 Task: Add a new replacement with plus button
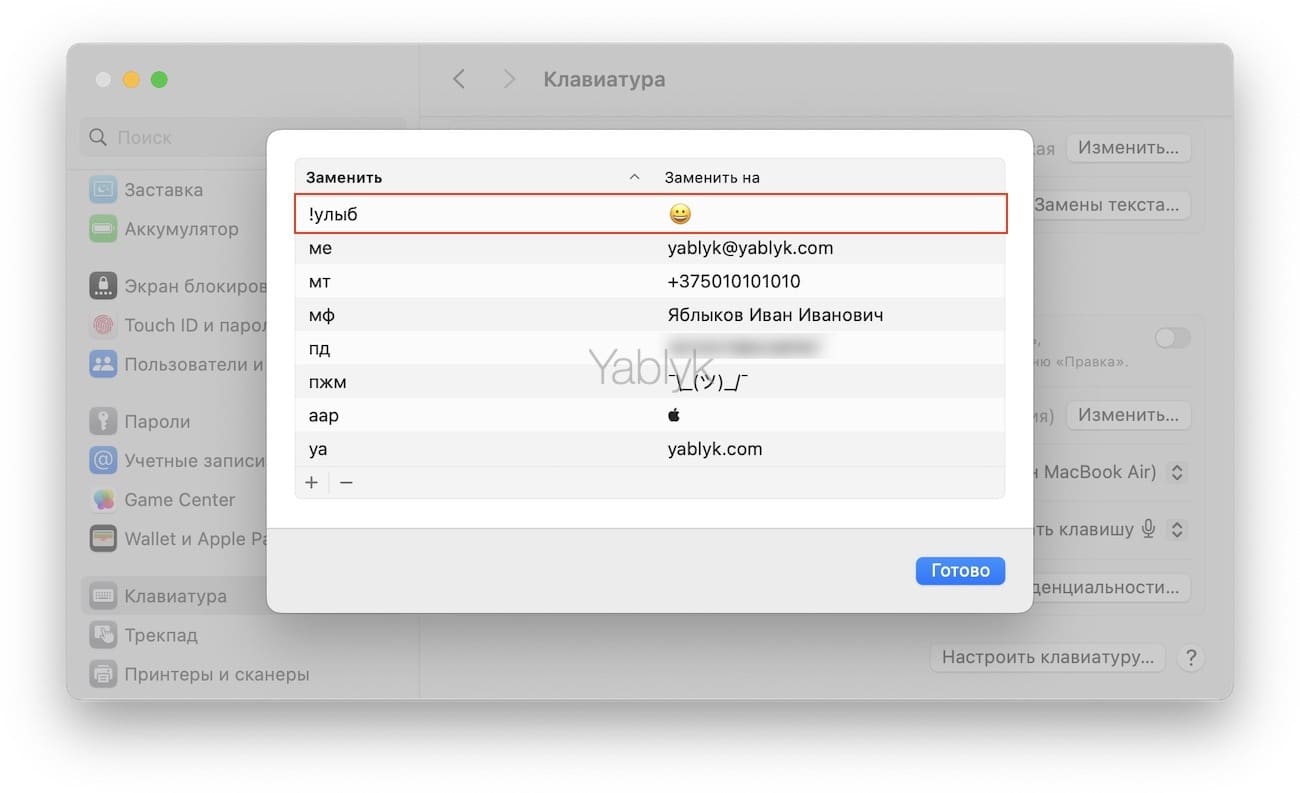pyautogui.click(x=312, y=482)
